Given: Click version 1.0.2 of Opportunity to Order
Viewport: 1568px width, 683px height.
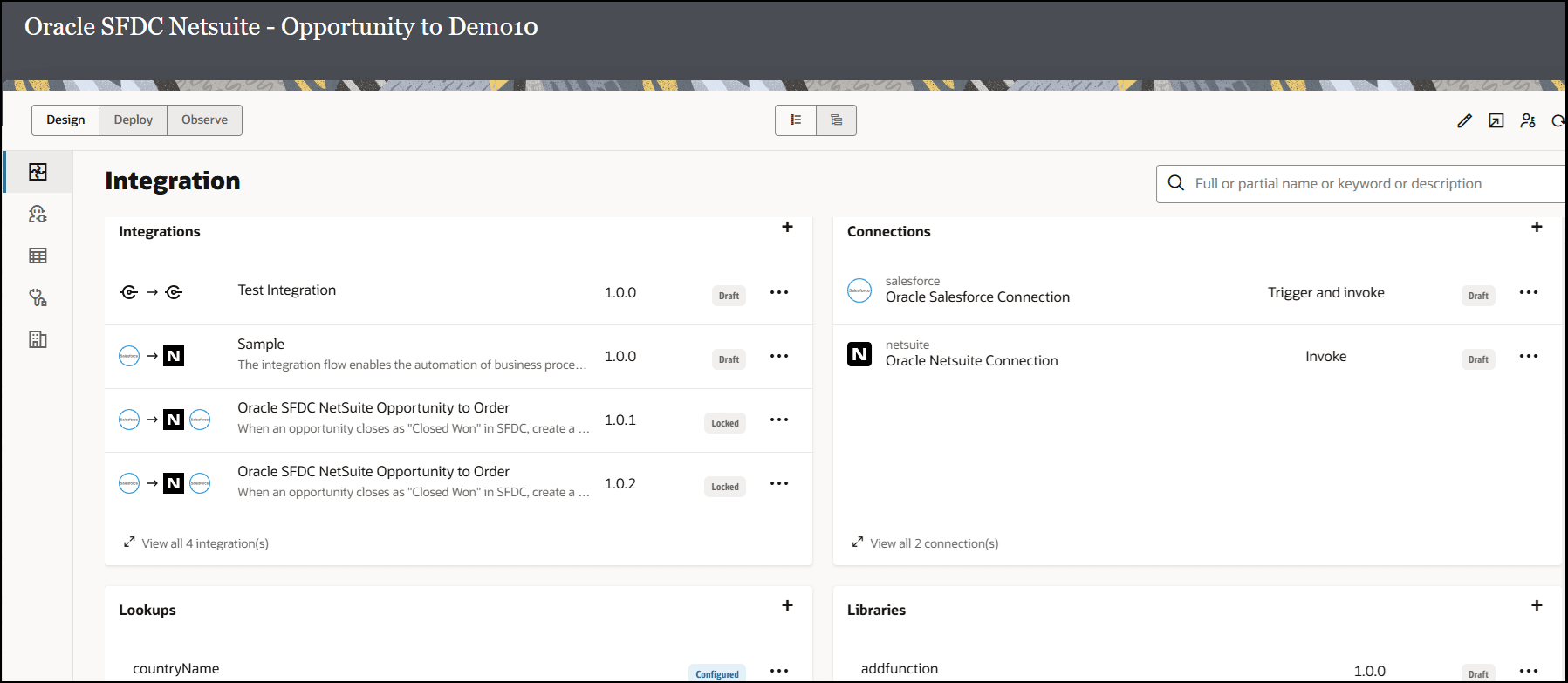Looking at the screenshot, I should click(x=620, y=484).
